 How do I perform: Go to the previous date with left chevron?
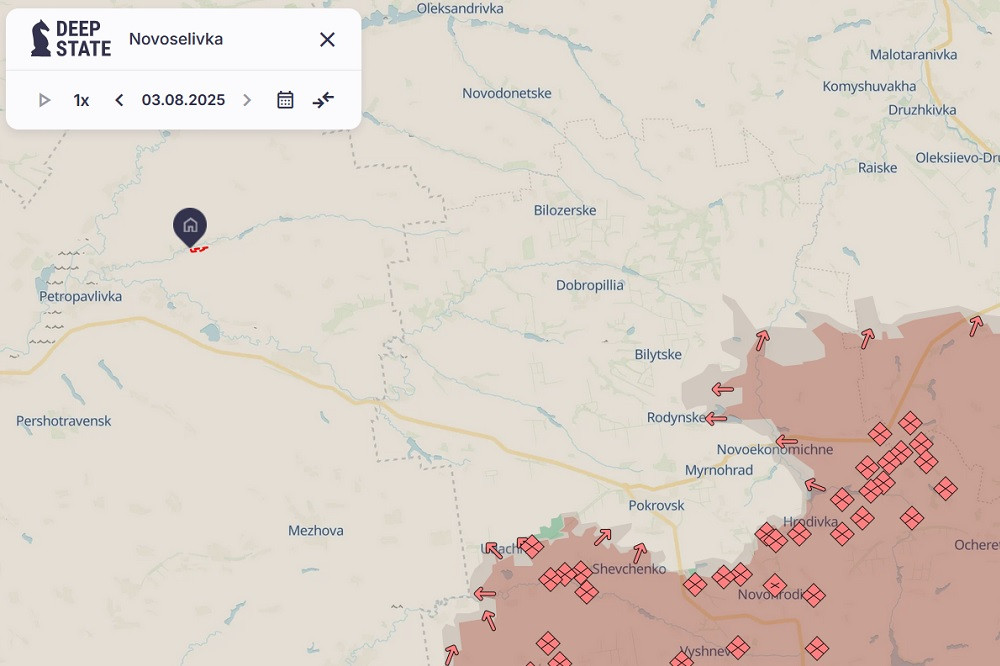119,100
